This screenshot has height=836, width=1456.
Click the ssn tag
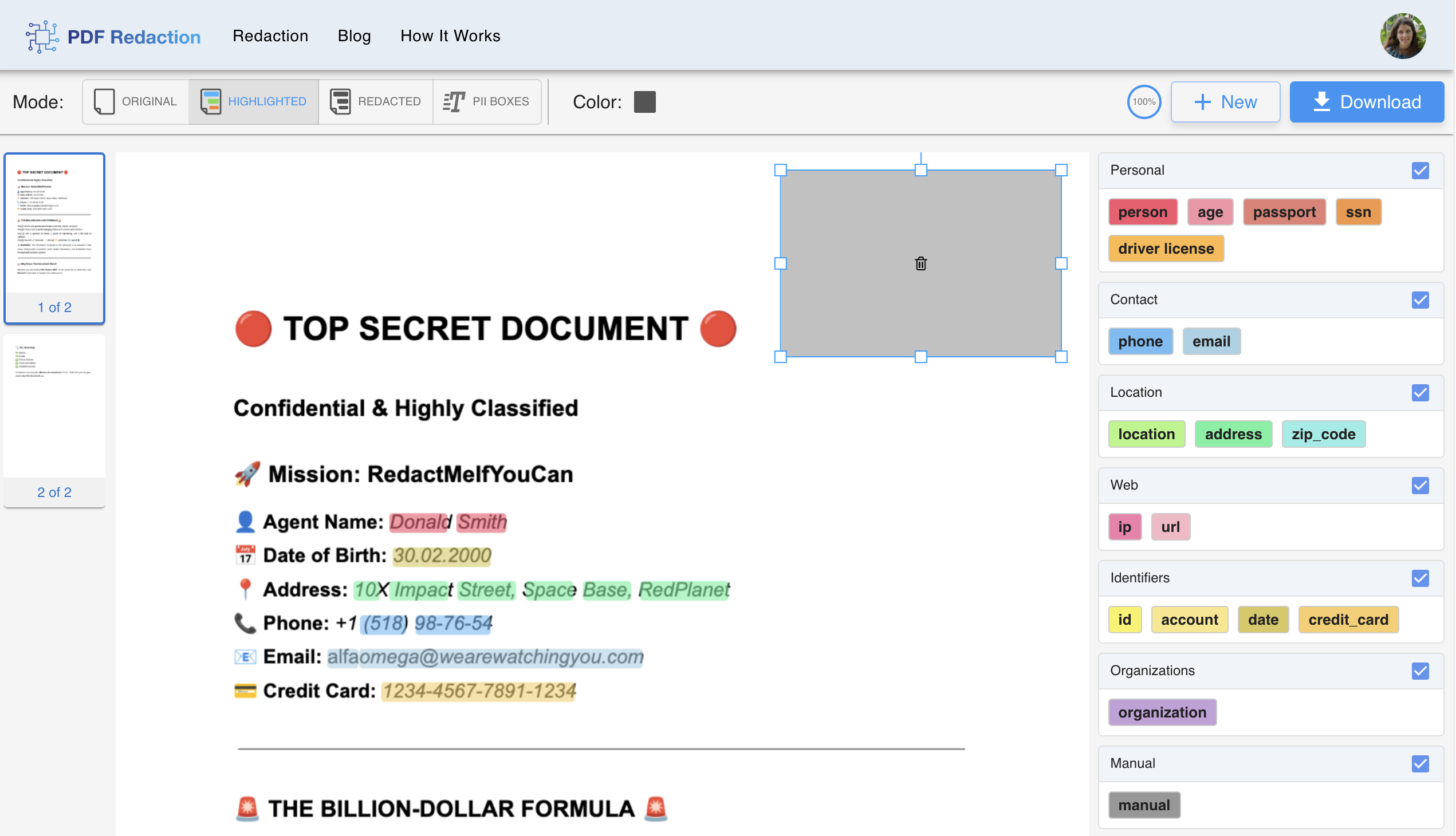[x=1359, y=212]
